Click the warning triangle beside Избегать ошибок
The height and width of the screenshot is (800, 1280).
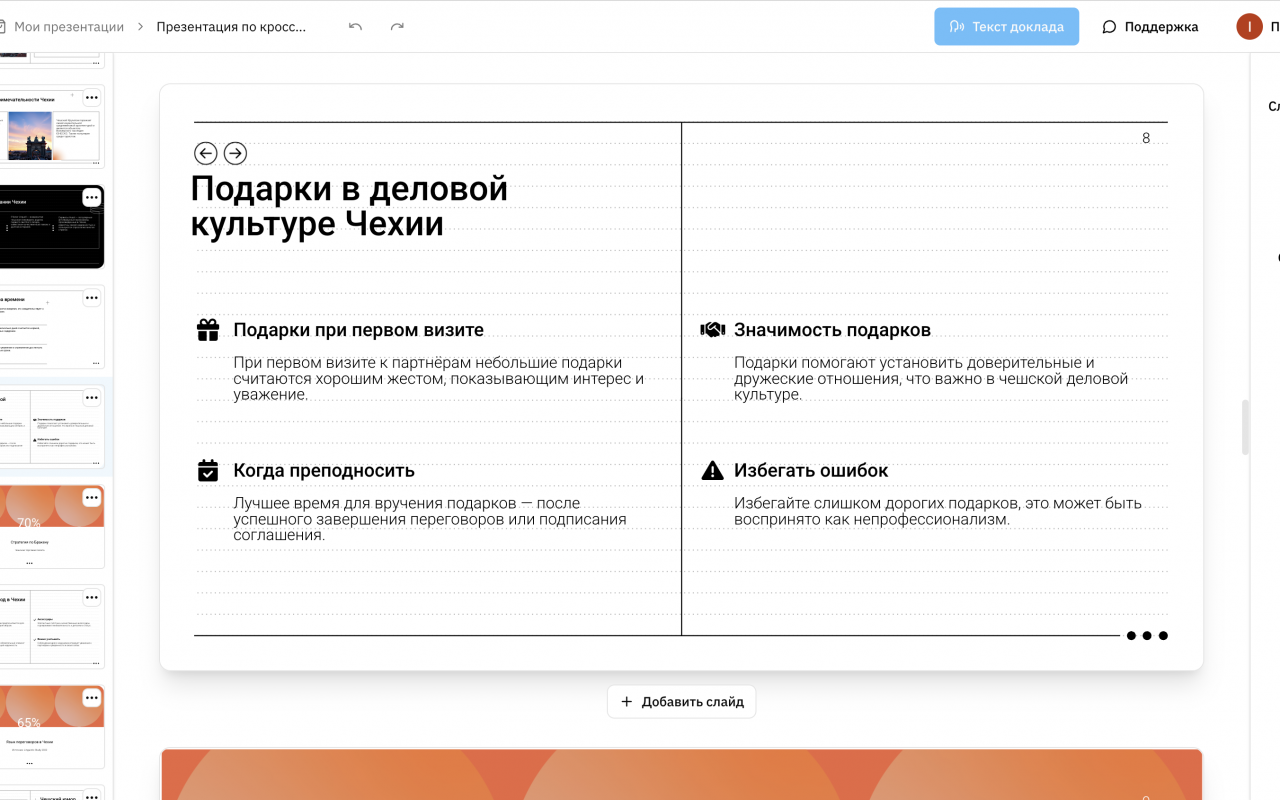[x=712, y=470]
